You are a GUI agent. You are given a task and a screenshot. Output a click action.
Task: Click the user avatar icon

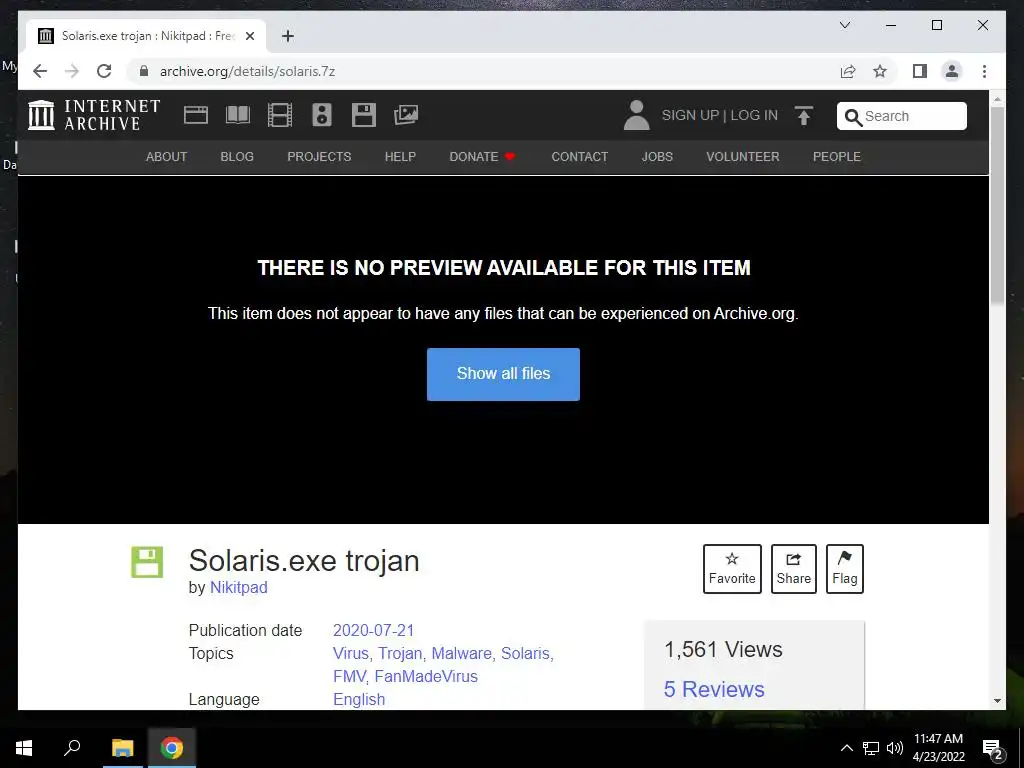tap(637, 115)
